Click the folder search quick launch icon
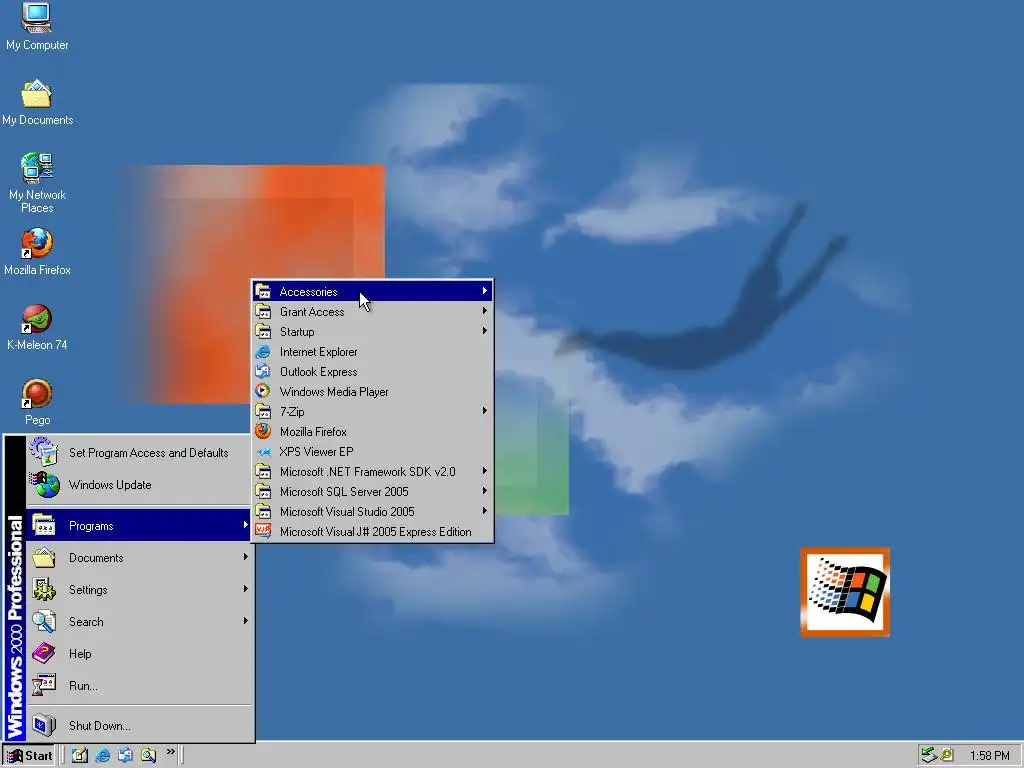The image size is (1024, 768). [148, 755]
